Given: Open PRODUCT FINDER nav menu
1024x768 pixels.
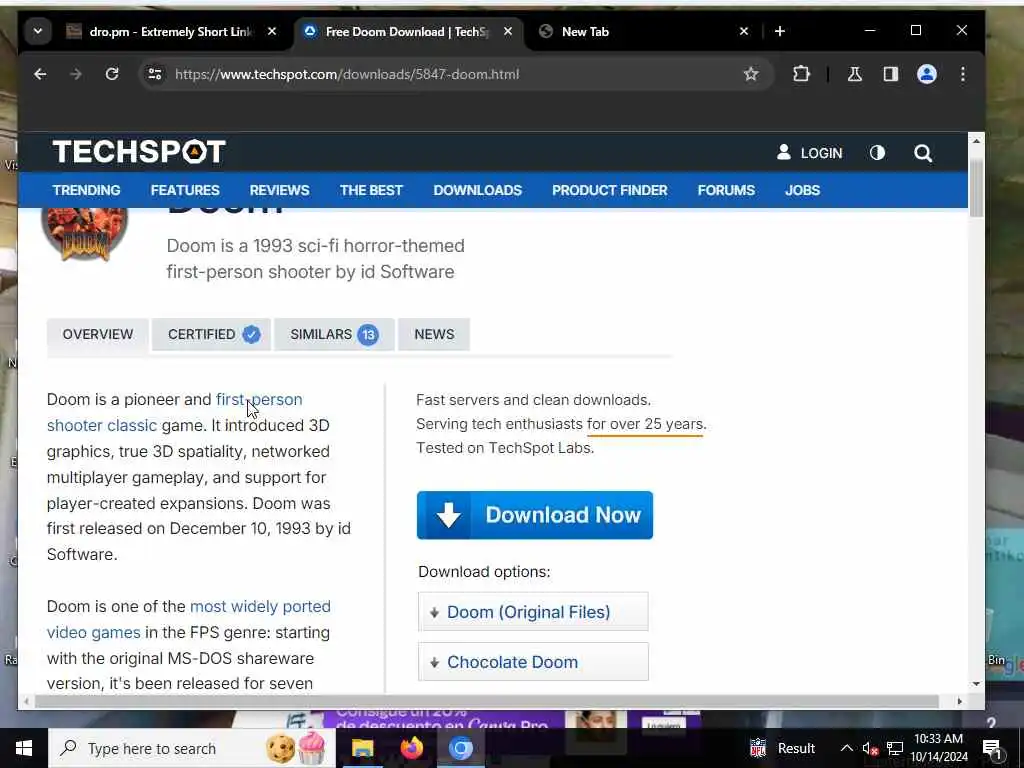Looking at the screenshot, I should click(609, 190).
